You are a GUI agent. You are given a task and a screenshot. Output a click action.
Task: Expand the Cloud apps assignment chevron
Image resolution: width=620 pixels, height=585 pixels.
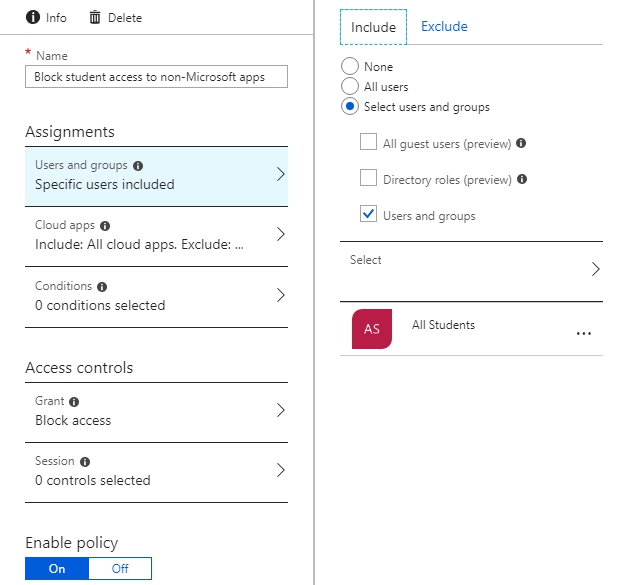pos(280,234)
